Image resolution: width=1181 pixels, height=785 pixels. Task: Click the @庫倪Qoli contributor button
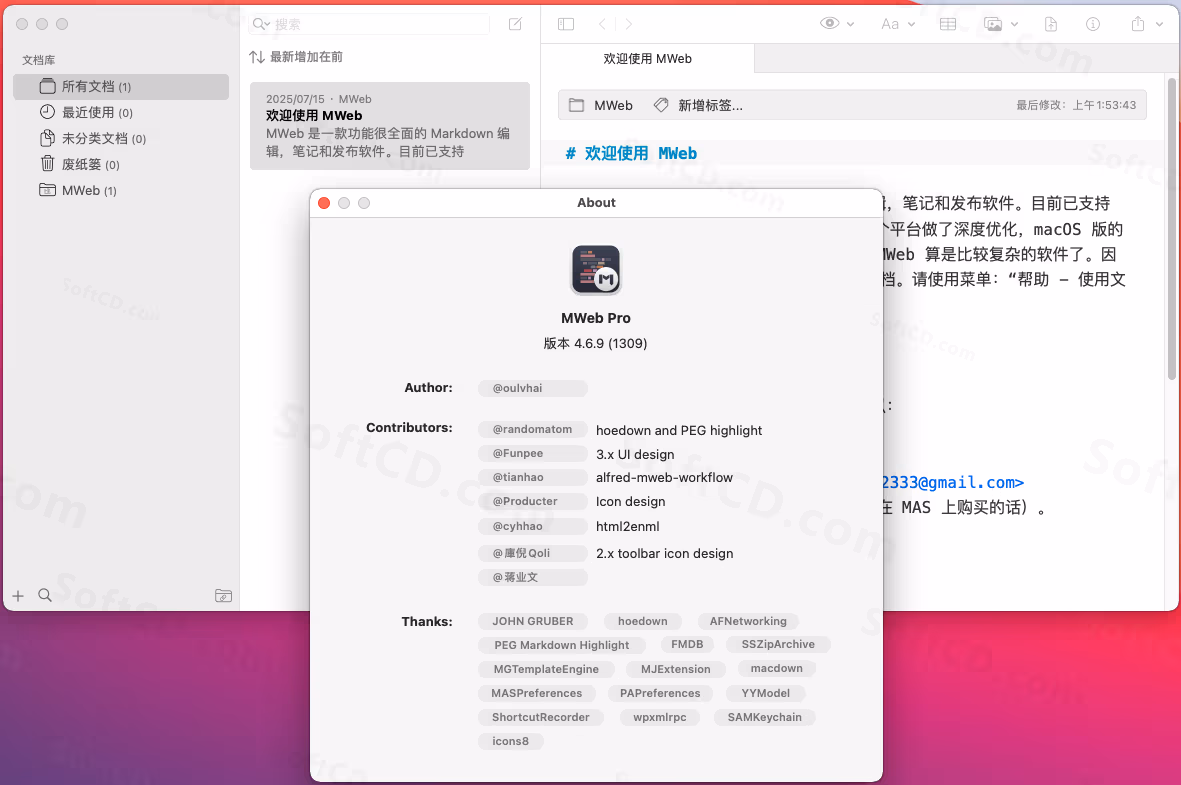click(533, 554)
